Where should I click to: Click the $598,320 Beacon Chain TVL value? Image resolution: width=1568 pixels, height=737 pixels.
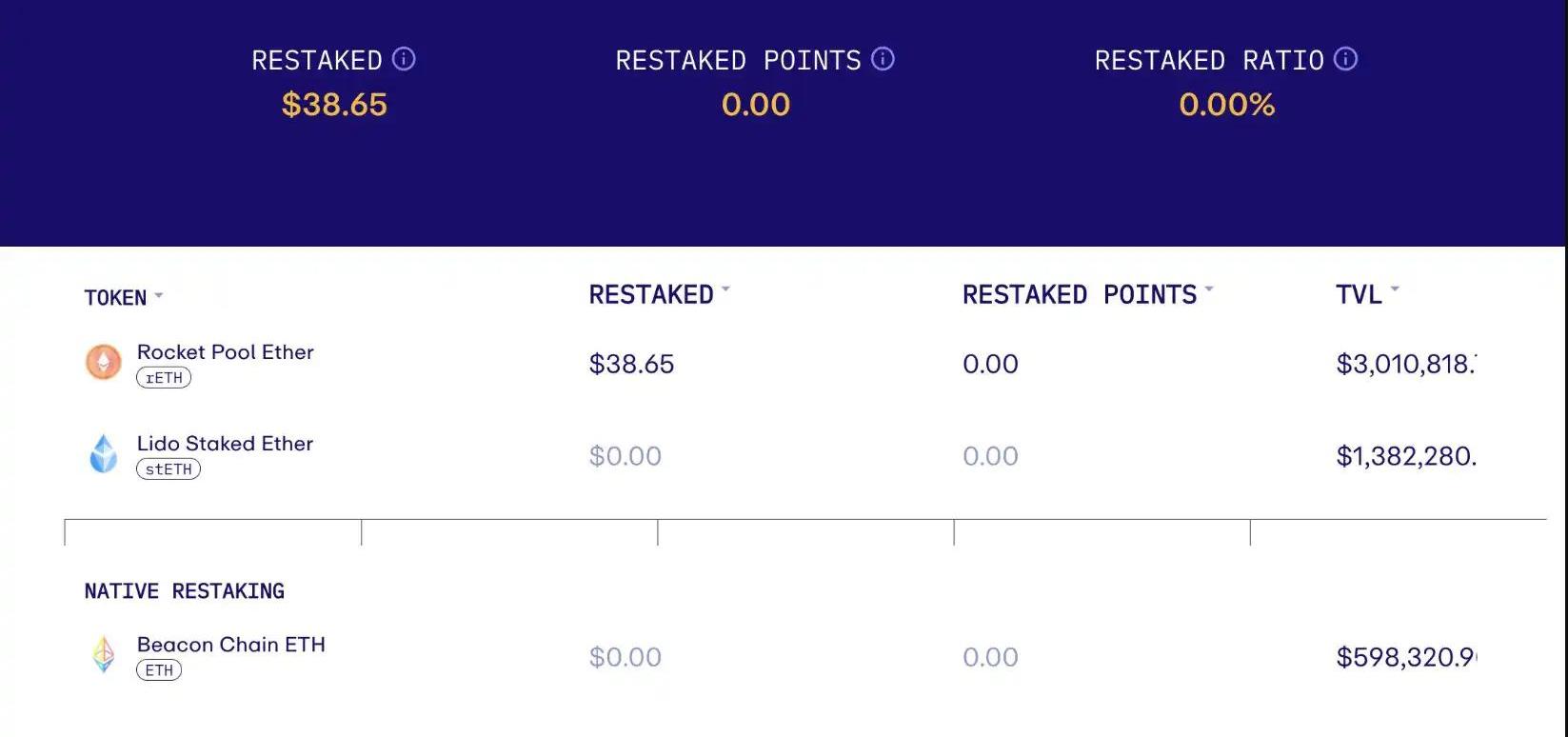tap(1406, 657)
